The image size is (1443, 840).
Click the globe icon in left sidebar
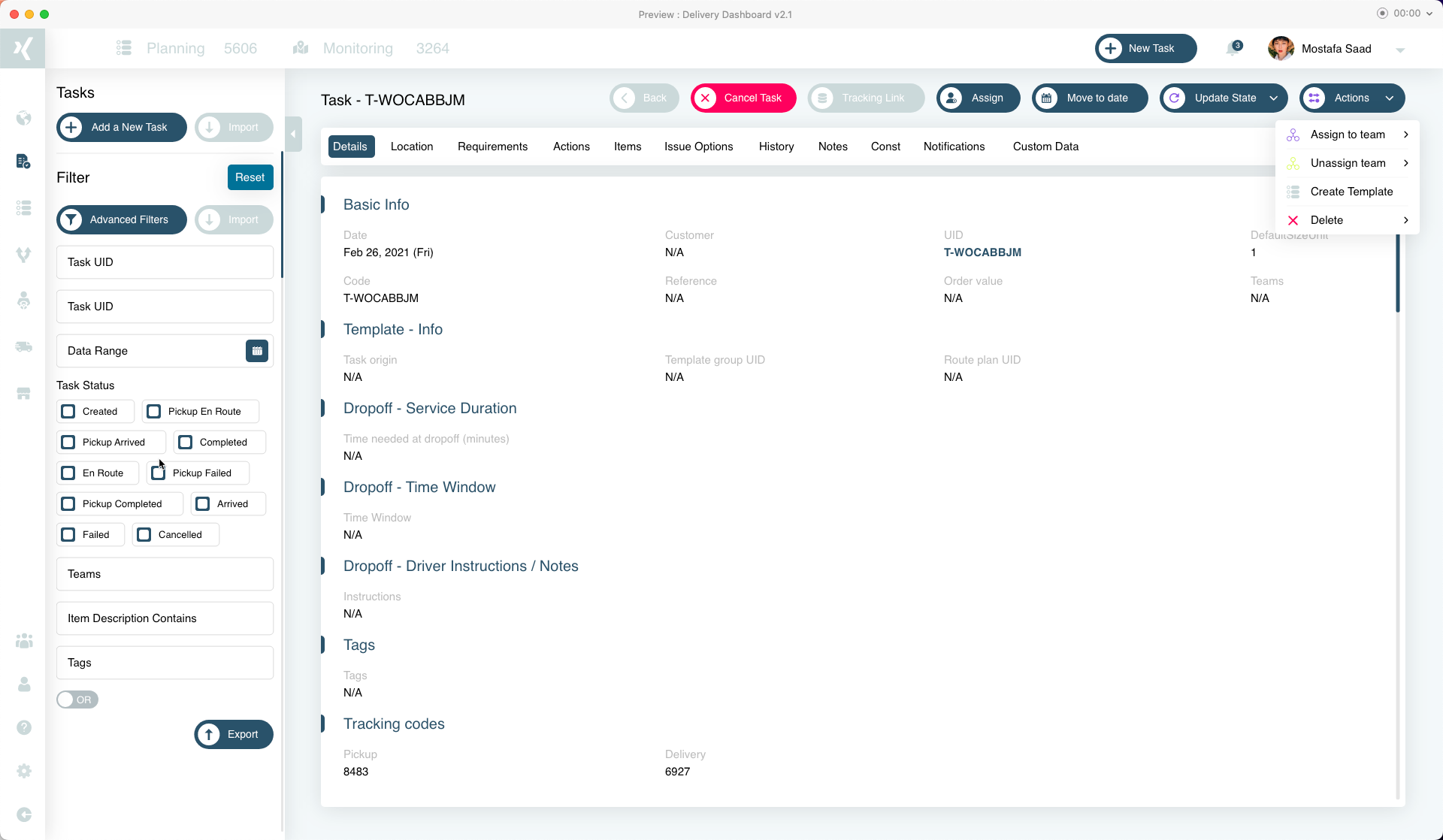[23, 118]
